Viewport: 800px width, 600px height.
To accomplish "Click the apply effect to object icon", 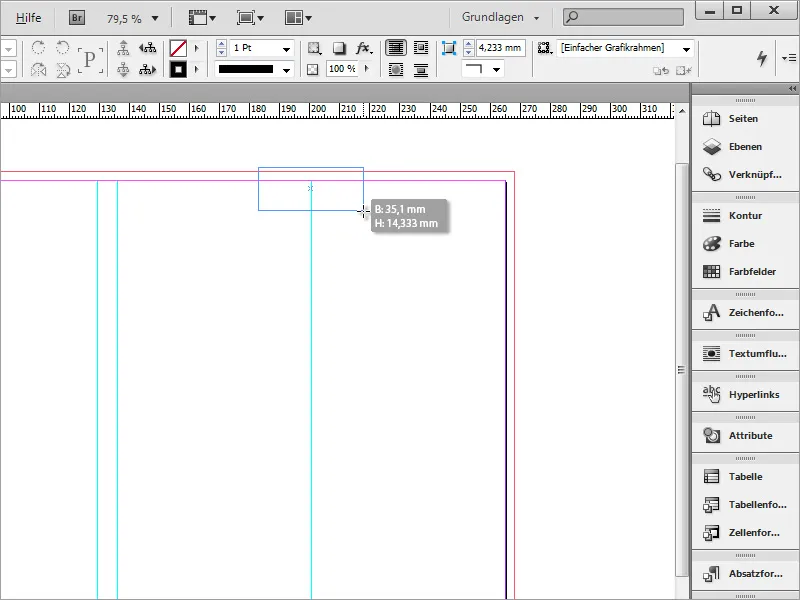I will [314, 48].
